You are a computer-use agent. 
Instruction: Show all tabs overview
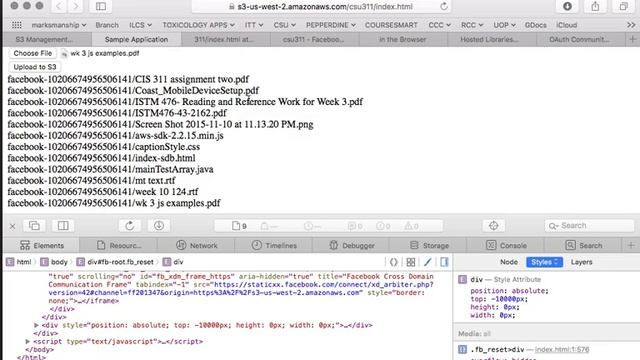point(623,6)
